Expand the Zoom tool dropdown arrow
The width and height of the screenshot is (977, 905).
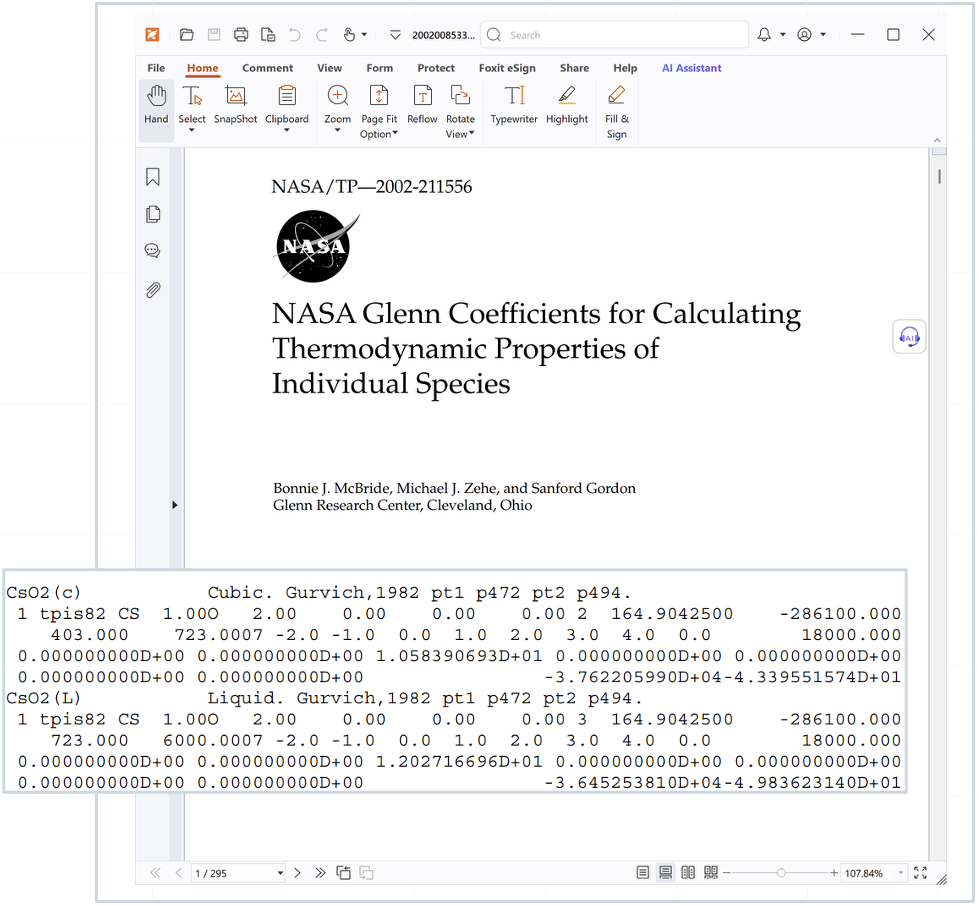click(338, 130)
